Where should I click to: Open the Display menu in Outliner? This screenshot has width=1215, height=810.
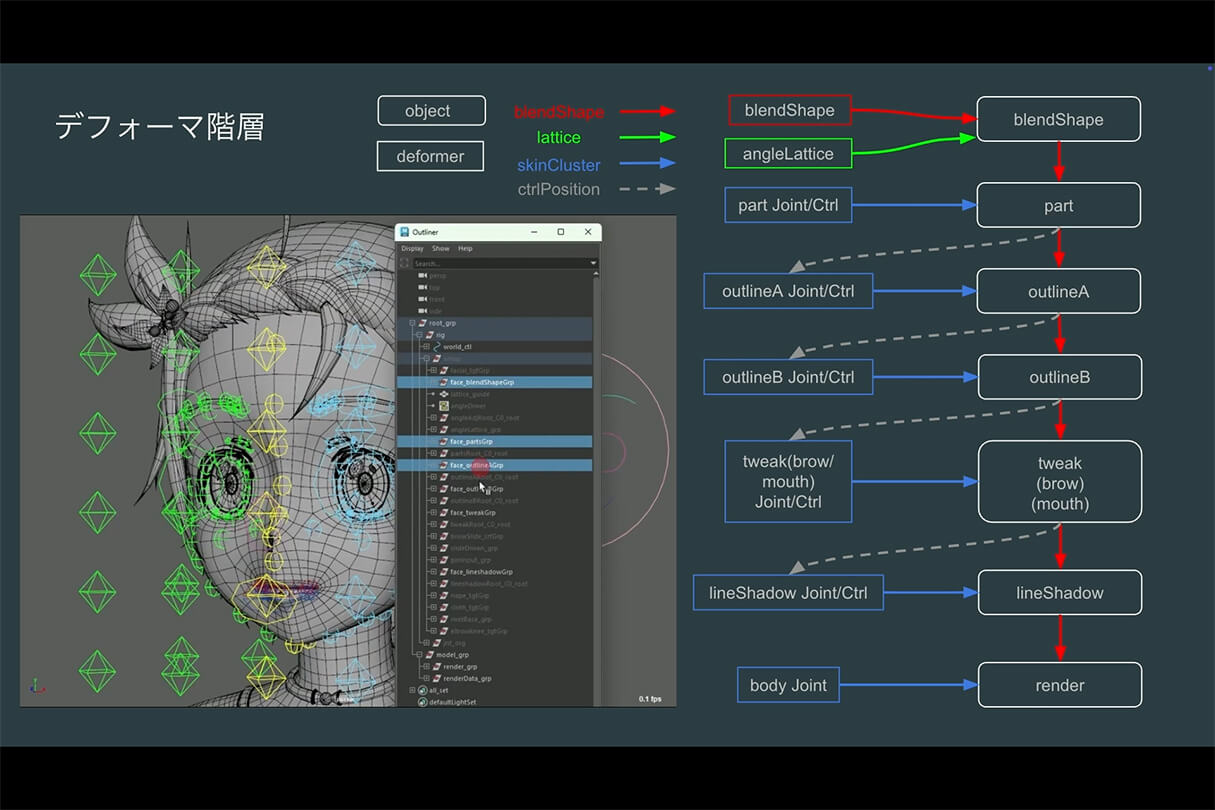coord(412,248)
